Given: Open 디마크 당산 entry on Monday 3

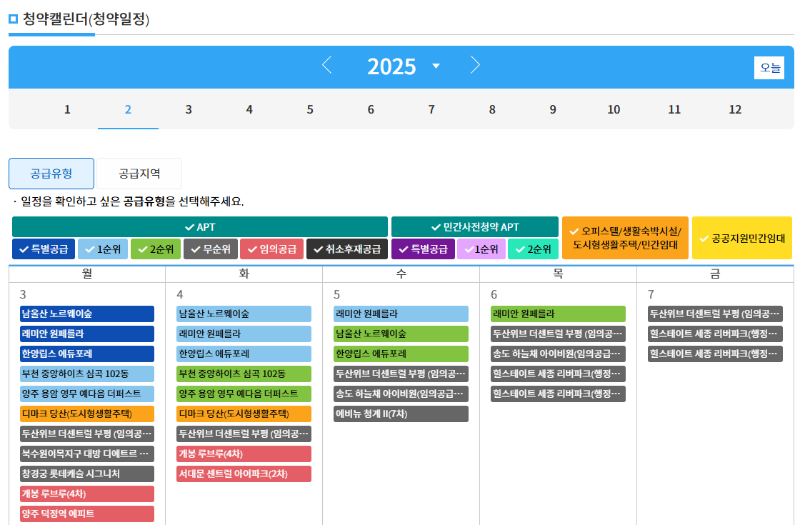Looking at the screenshot, I should 87,414.
